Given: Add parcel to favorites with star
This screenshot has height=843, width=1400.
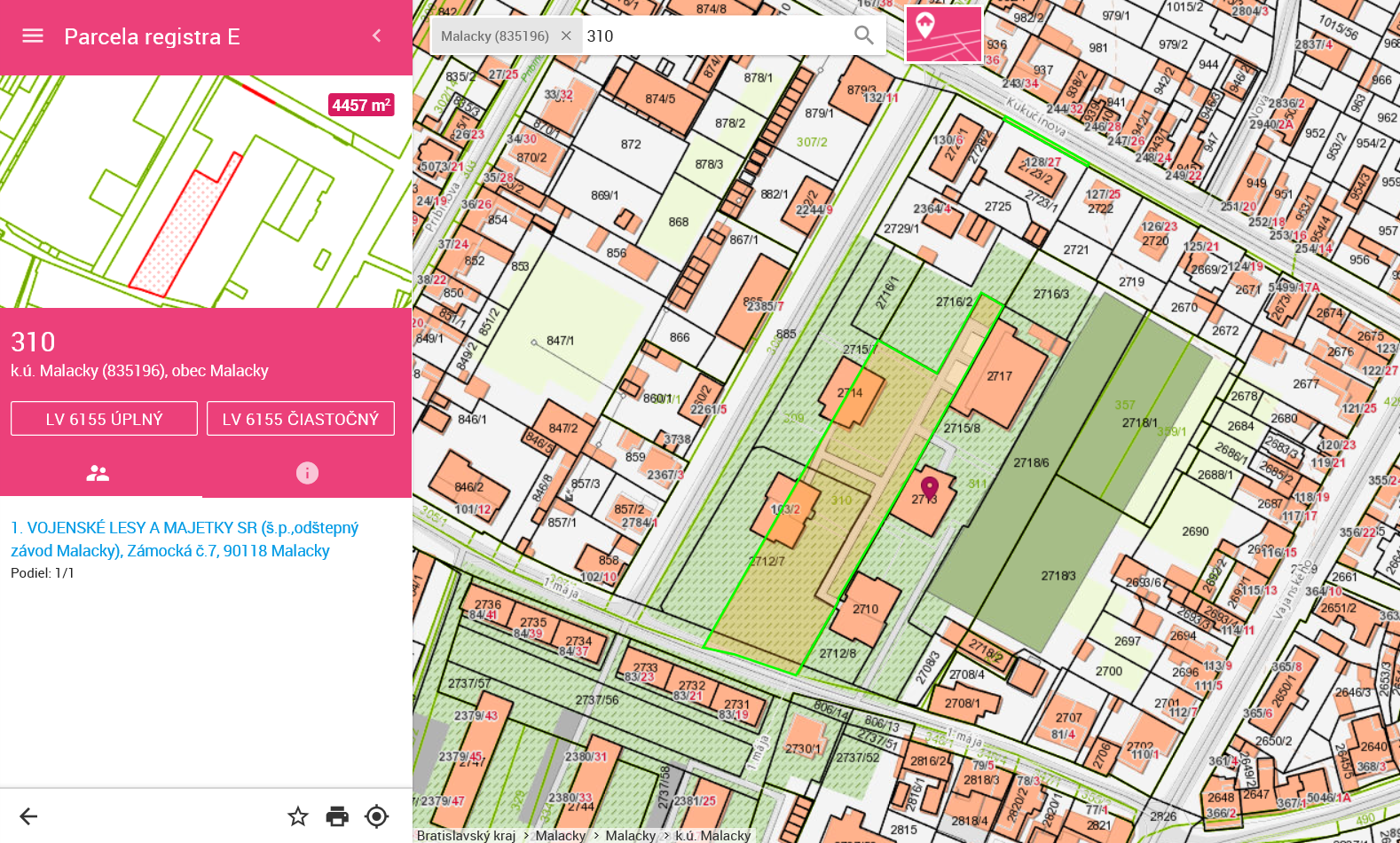Looking at the screenshot, I should coord(298,816).
